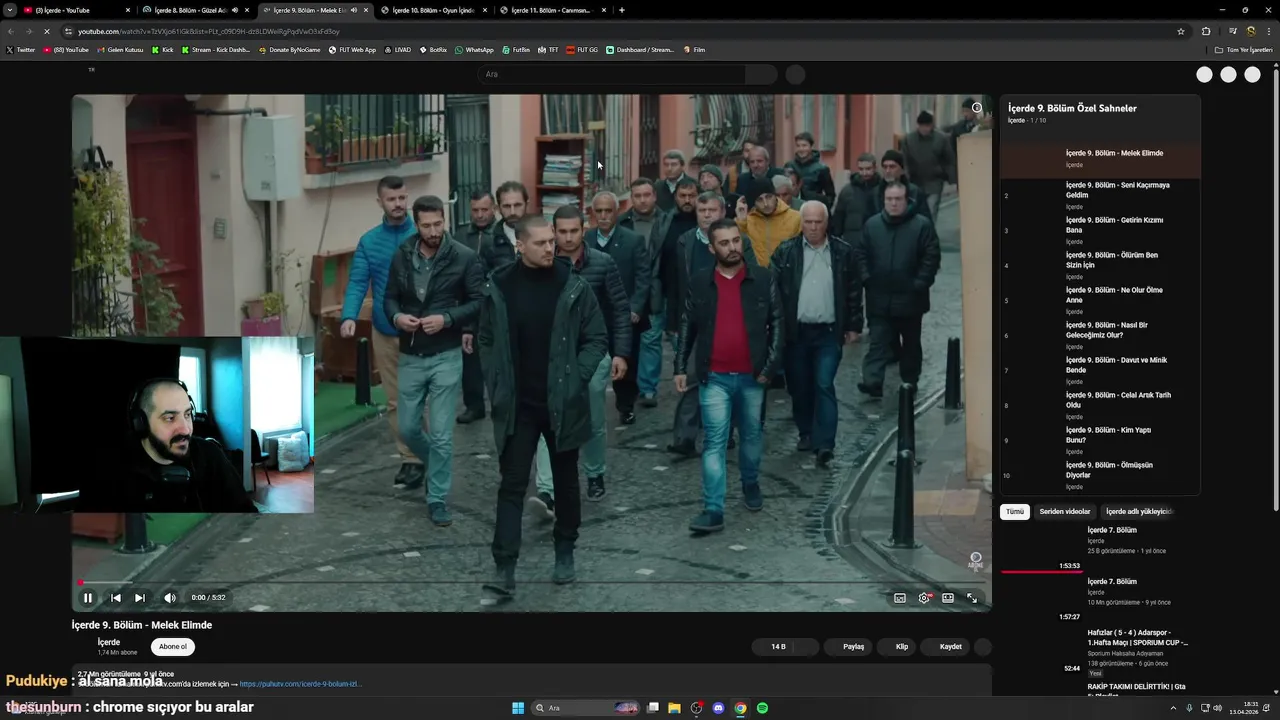The height and width of the screenshot is (720, 1280).
Task: Switch to the "İçerde 11. Bölüm" browser tab
Action: tap(552, 10)
